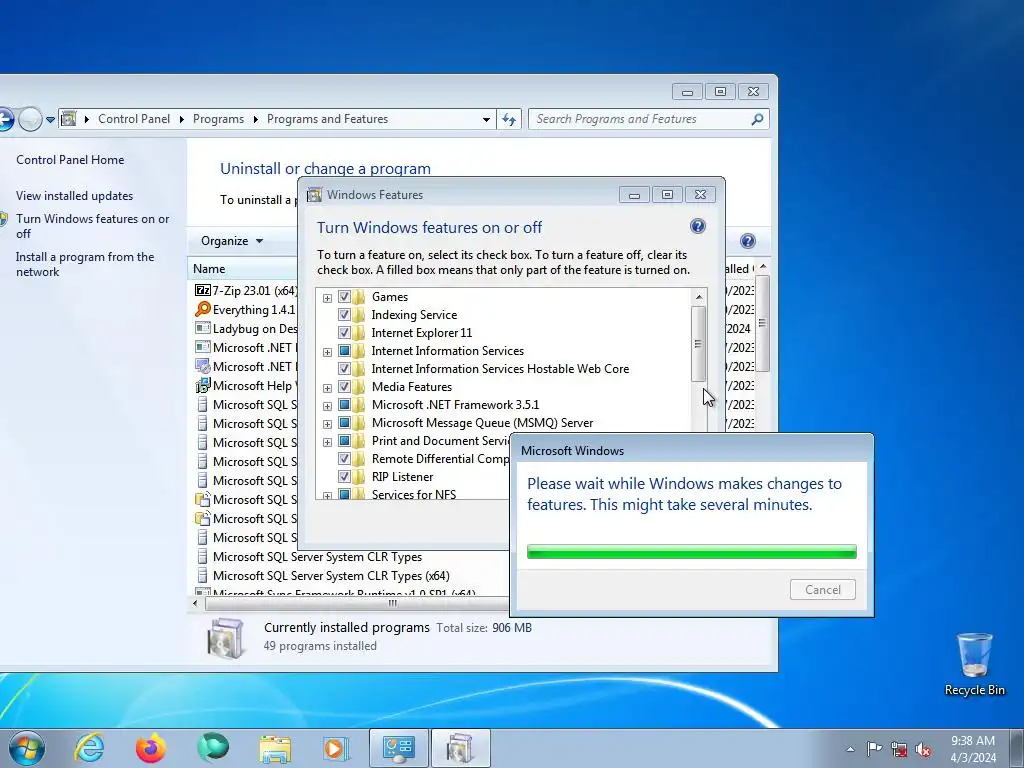Screen dimensions: 1024x768
Task: Click Turn Windows features on or off link
Action: click(x=92, y=226)
